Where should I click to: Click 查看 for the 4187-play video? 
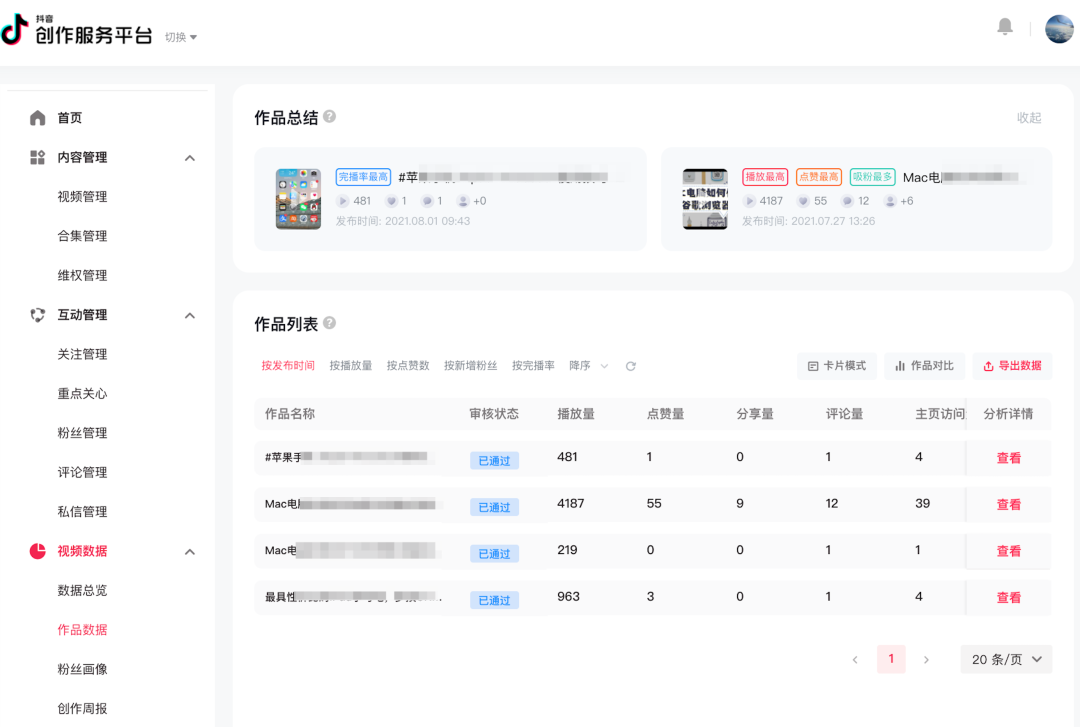1008,505
